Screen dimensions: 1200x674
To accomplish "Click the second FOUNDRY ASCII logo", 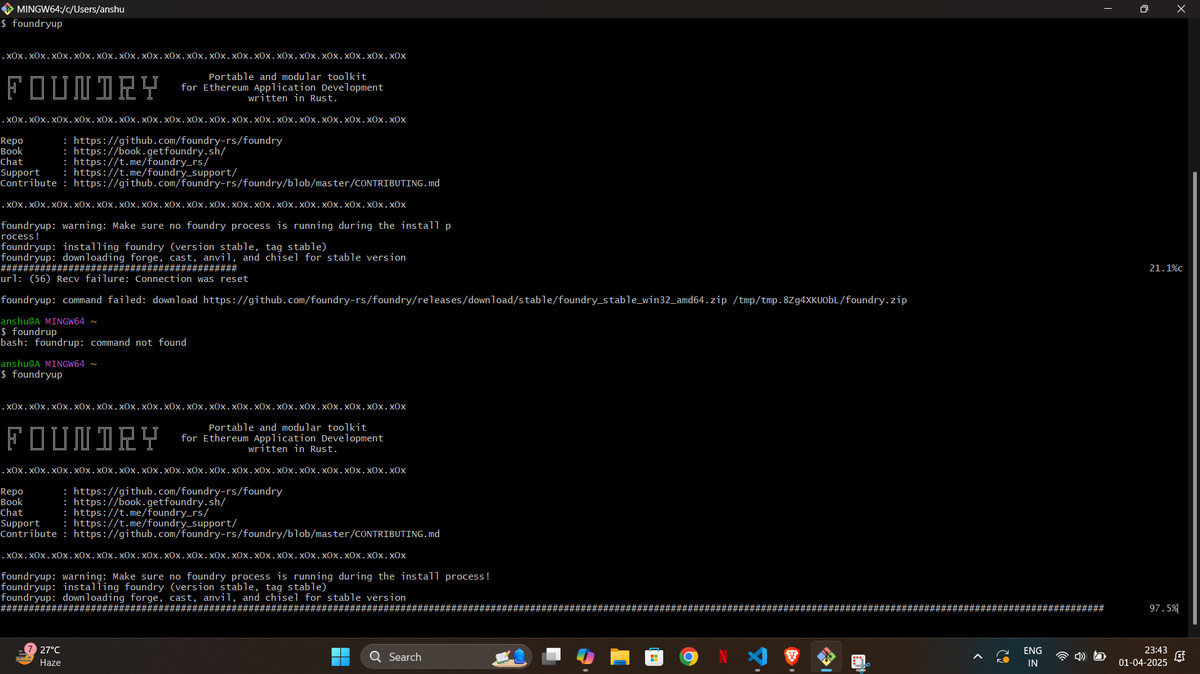I will (82, 438).
